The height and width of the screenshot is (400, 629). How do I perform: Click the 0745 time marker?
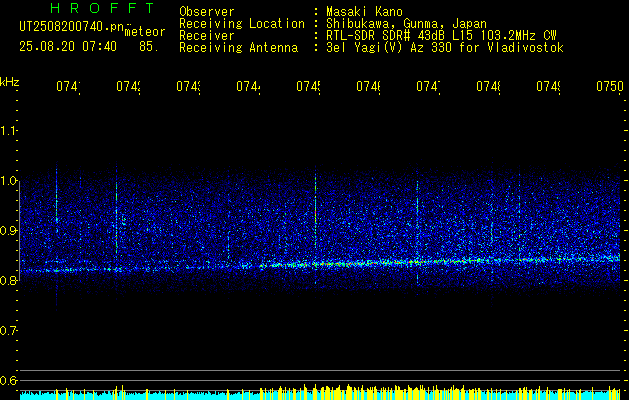pyautogui.click(x=308, y=86)
